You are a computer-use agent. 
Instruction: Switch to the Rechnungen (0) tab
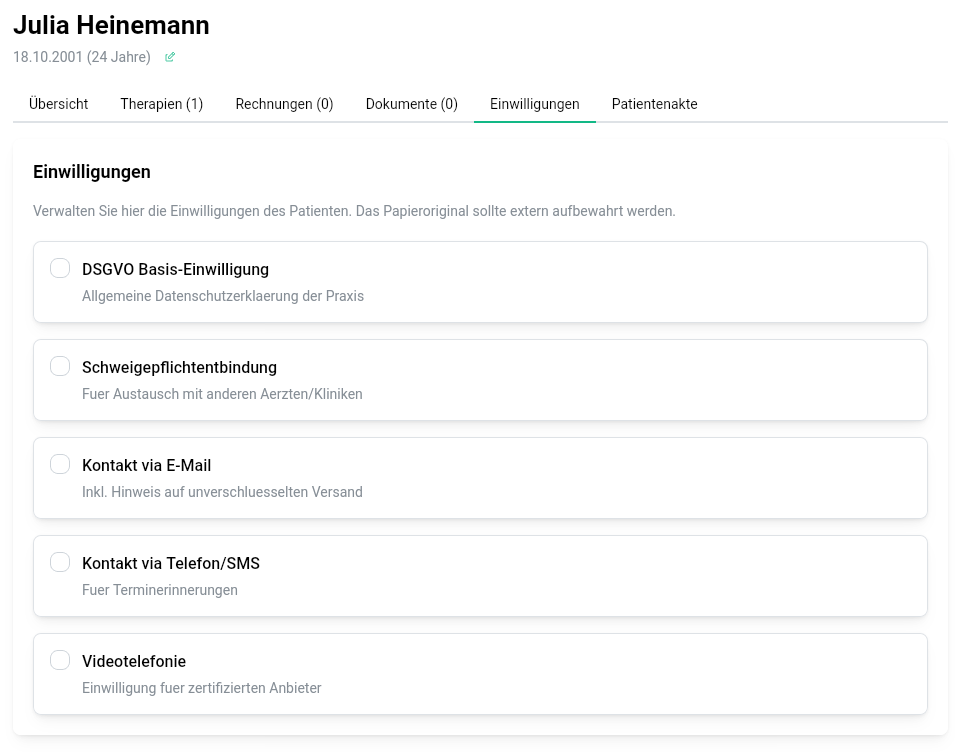click(x=284, y=104)
